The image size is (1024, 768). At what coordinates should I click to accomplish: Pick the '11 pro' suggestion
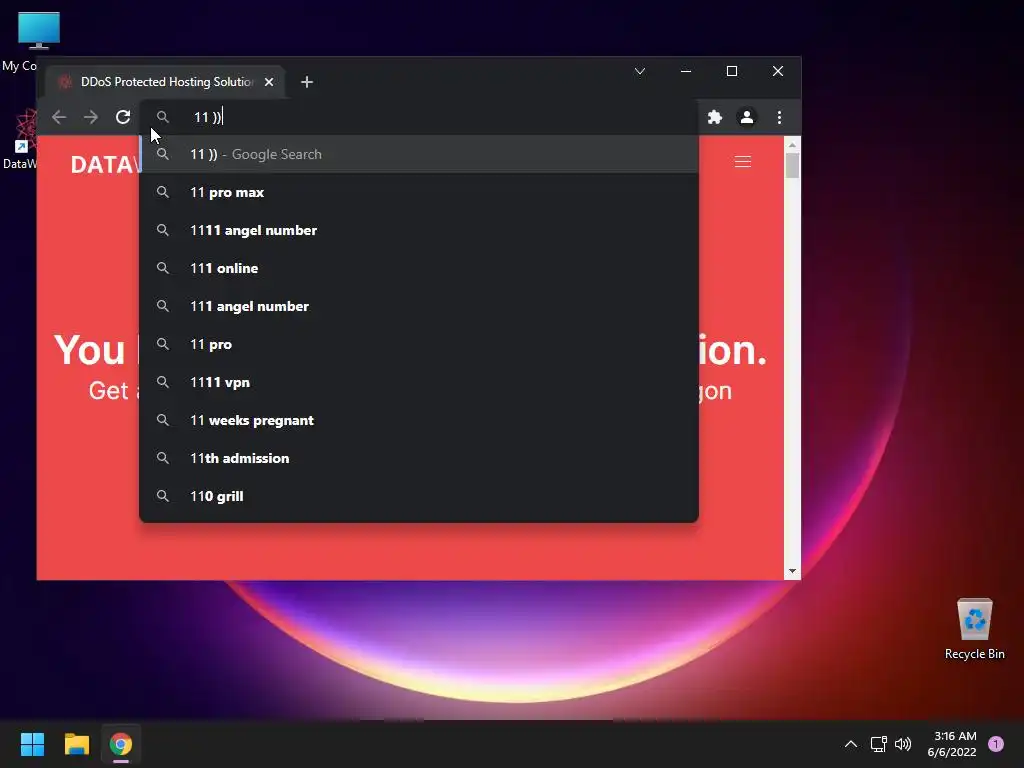[419, 344]
